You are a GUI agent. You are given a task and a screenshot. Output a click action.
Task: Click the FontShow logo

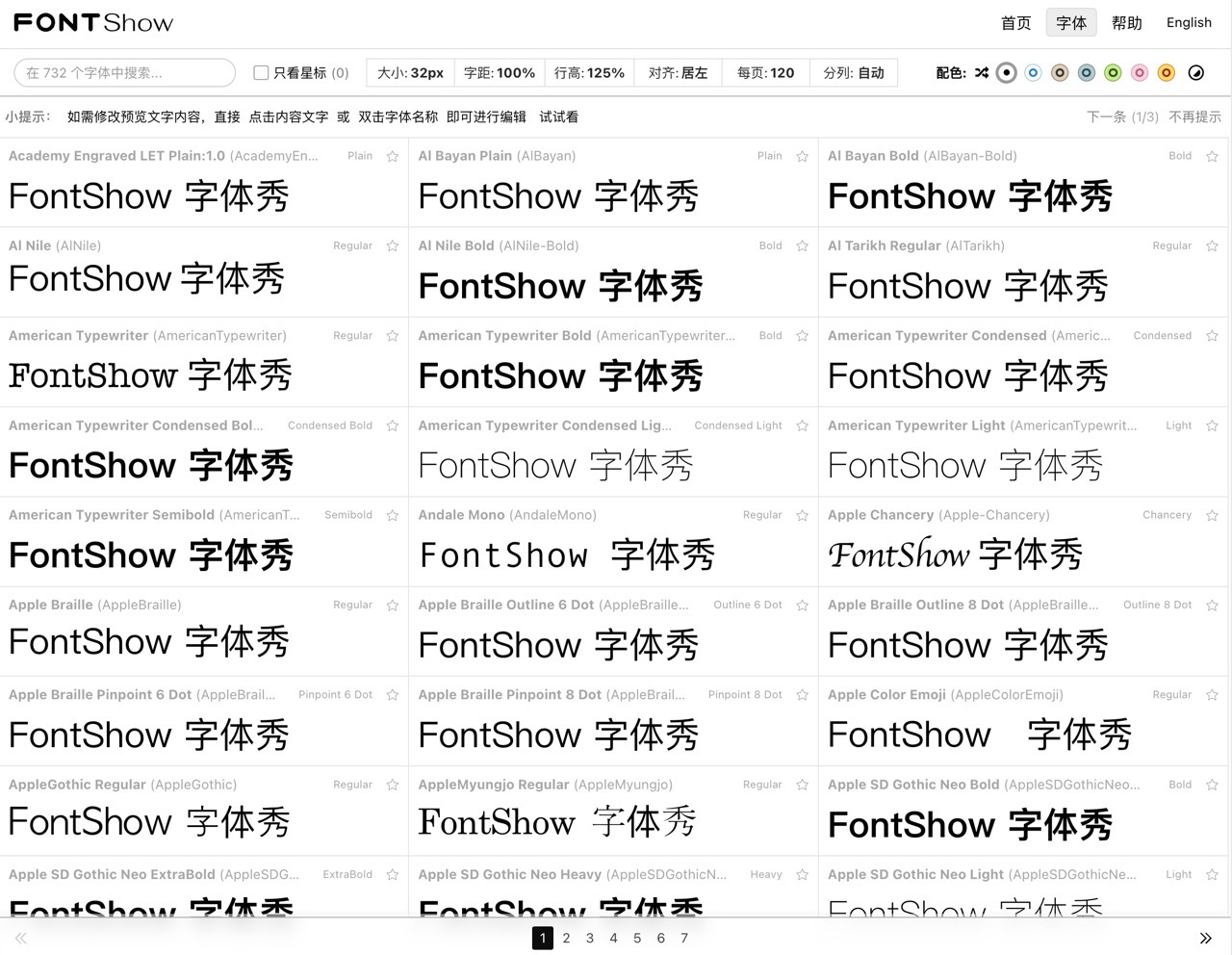(93, 22)
